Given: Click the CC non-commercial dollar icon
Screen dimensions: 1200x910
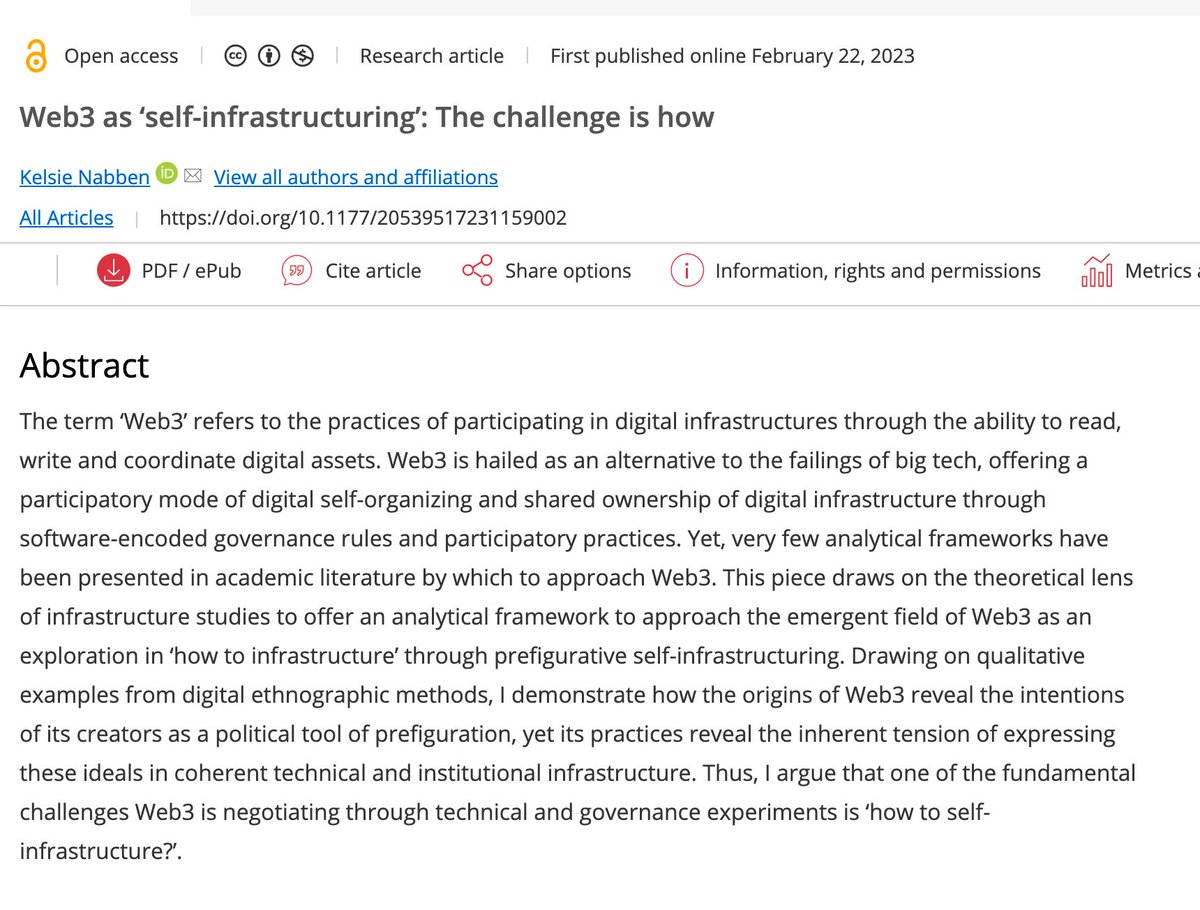Looking at the screenshot, I should coord(302,56).
